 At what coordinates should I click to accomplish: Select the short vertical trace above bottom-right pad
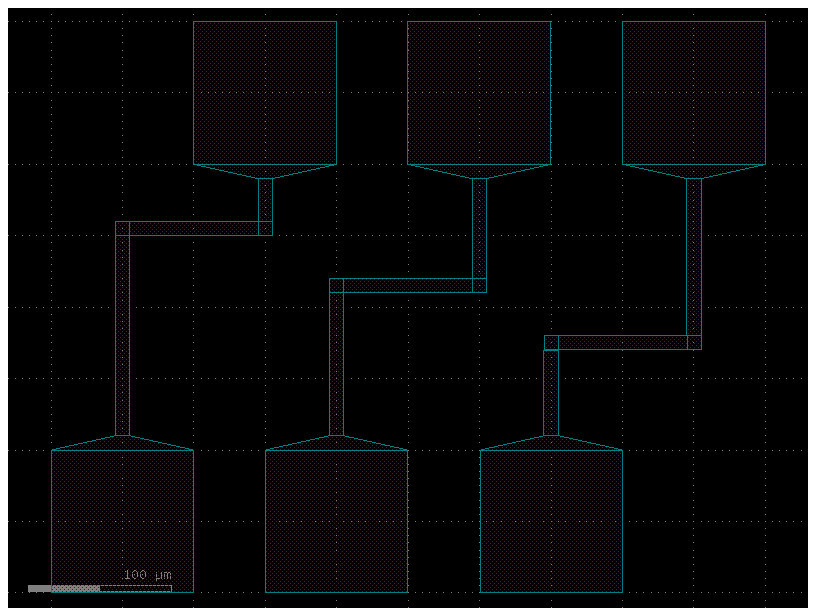click(551, 395)
